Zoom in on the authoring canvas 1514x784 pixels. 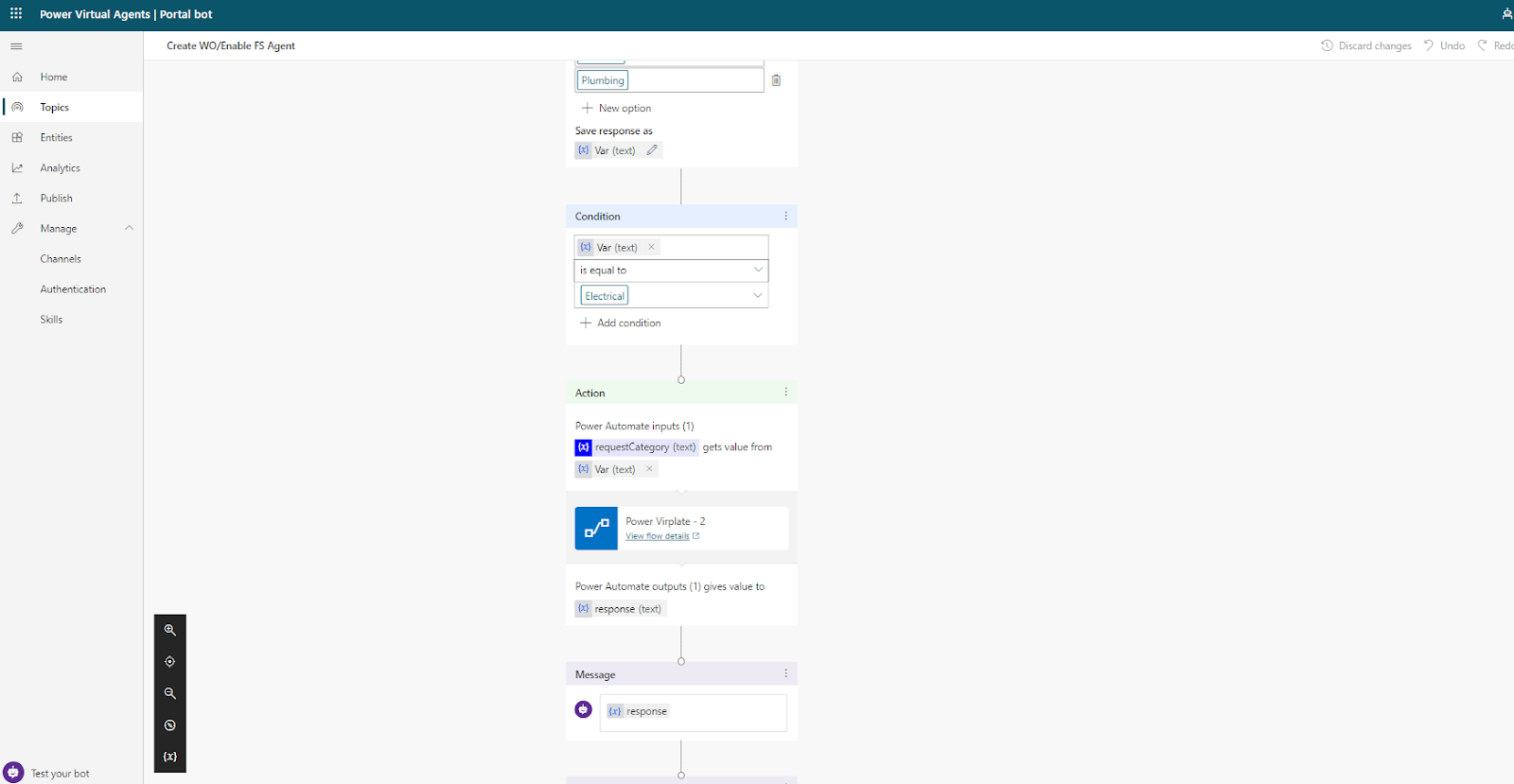pyautogui.click(x=170, y=630)
